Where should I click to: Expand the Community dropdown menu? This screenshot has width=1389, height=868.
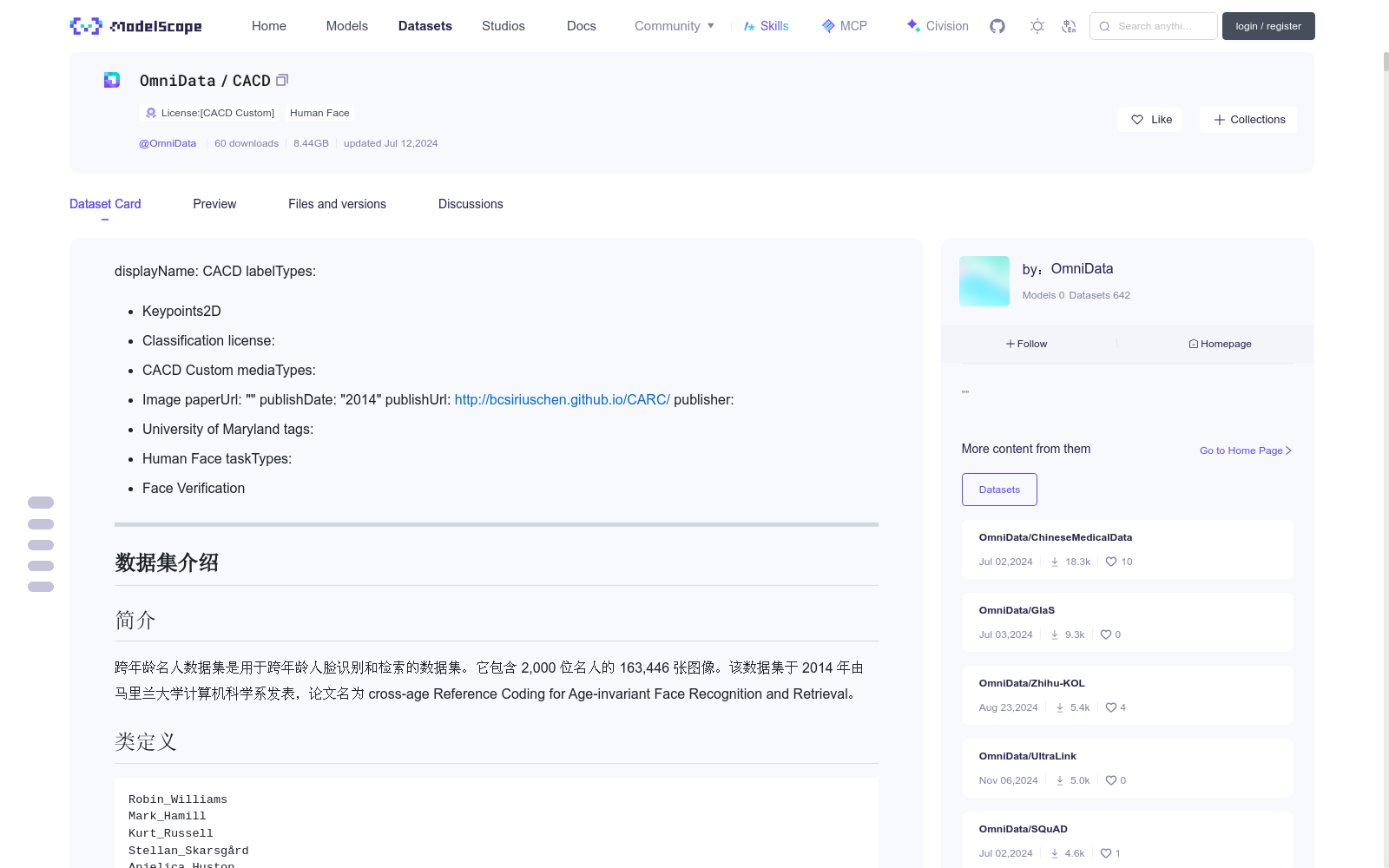[675, 26]
